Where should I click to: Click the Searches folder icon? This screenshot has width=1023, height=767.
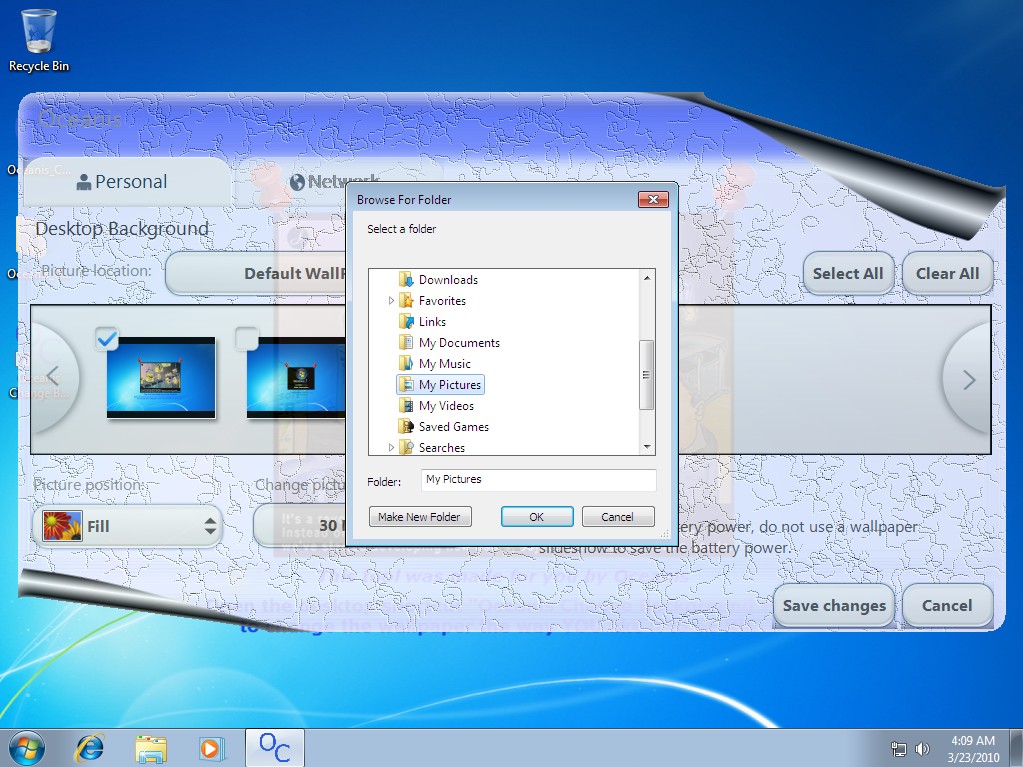tap(406, 447)
